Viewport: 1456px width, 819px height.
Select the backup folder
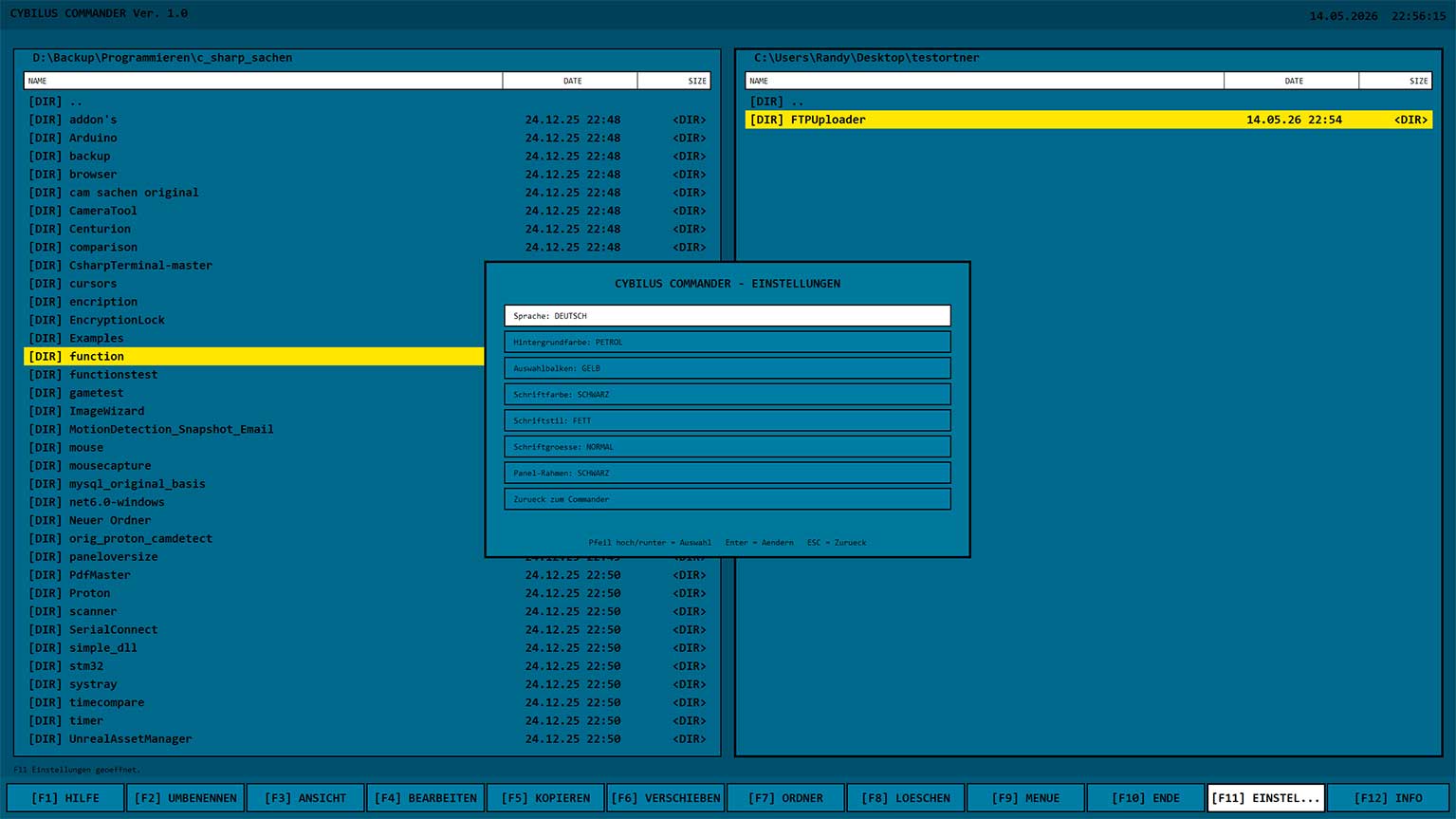(x=367, y=156)
